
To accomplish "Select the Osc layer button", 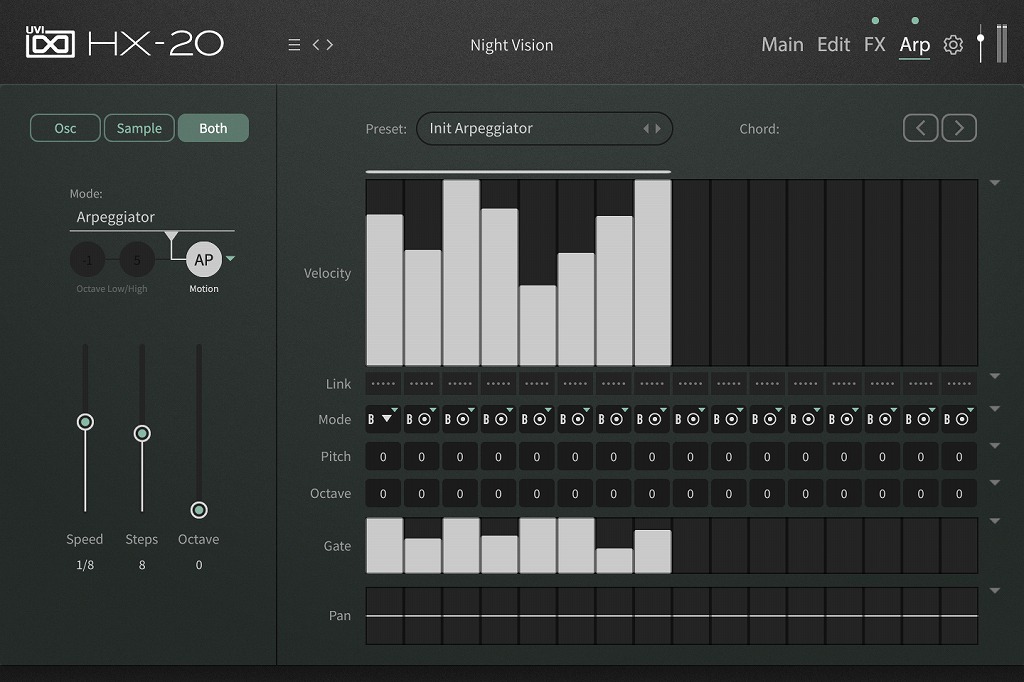I will (65, 128).
